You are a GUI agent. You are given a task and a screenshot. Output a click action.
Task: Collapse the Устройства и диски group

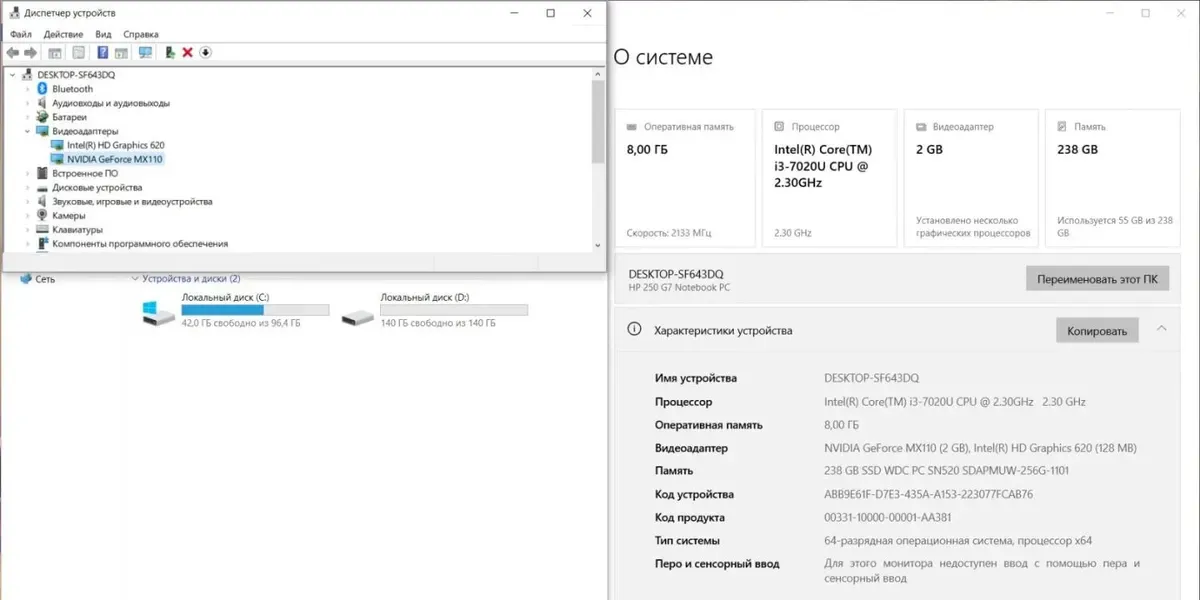(x=135, y=279)
